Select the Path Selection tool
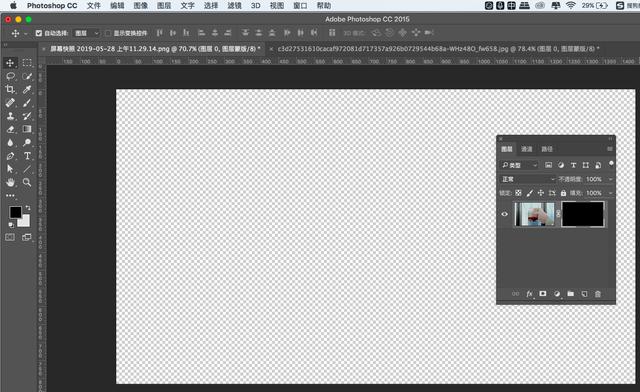This screenshot has width=640, height=392. (10, 169)
